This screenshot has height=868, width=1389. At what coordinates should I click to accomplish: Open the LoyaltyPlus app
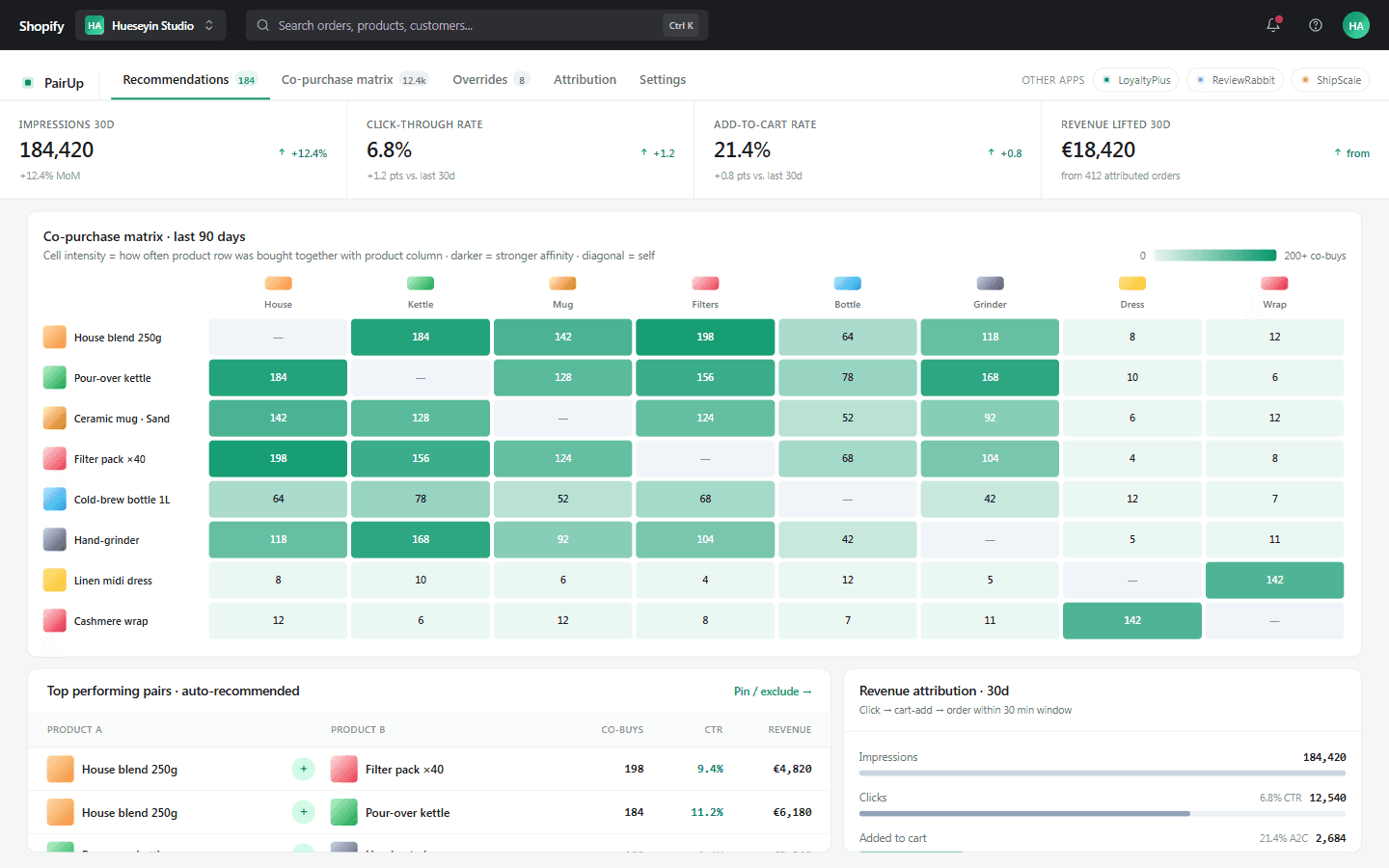pyautogui.click(x=1137, y=80)
